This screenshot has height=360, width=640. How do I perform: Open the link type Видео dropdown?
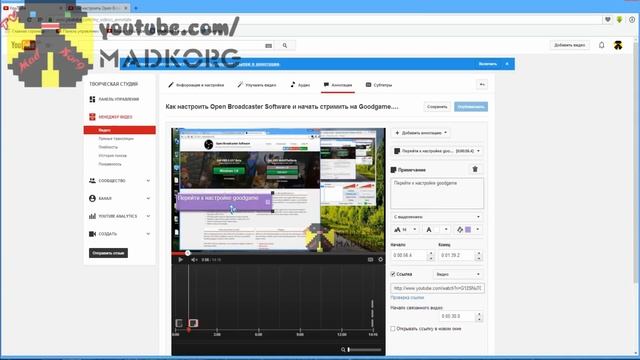(458, 274)
